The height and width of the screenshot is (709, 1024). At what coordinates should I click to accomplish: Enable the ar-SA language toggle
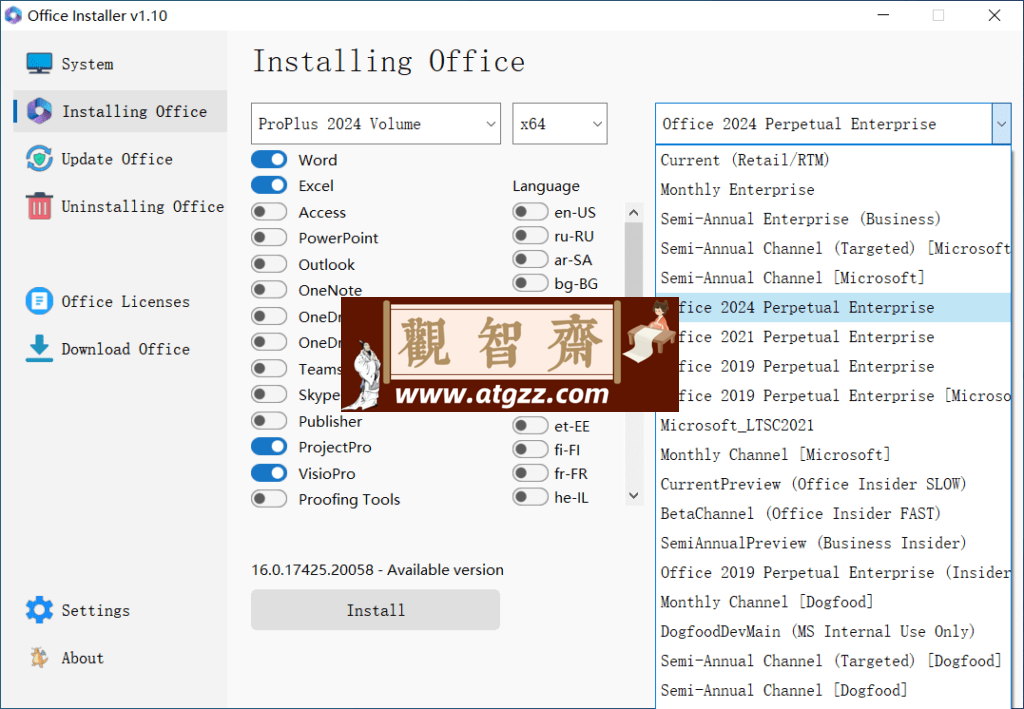[x=530, y=259]
